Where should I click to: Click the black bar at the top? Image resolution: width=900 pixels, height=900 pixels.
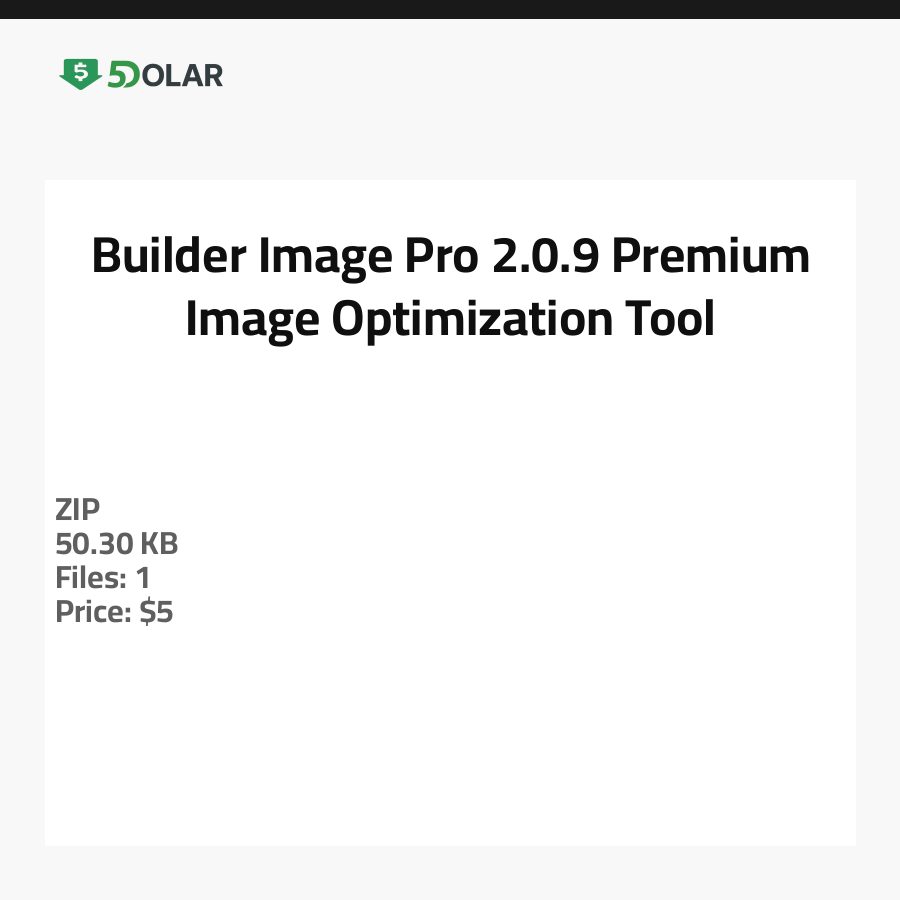point(450,9)
